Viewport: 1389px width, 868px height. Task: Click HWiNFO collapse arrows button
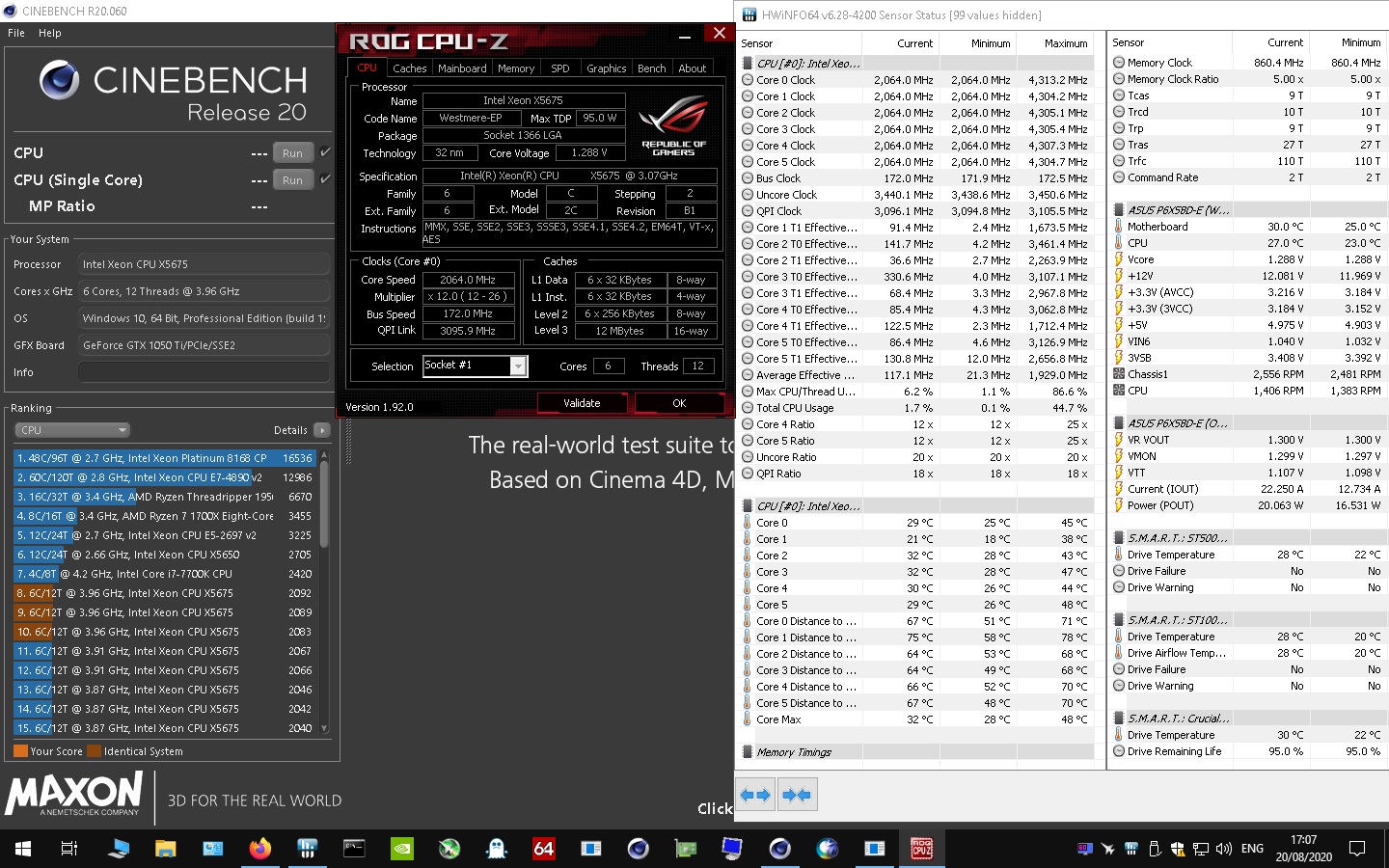pos(797,795)
